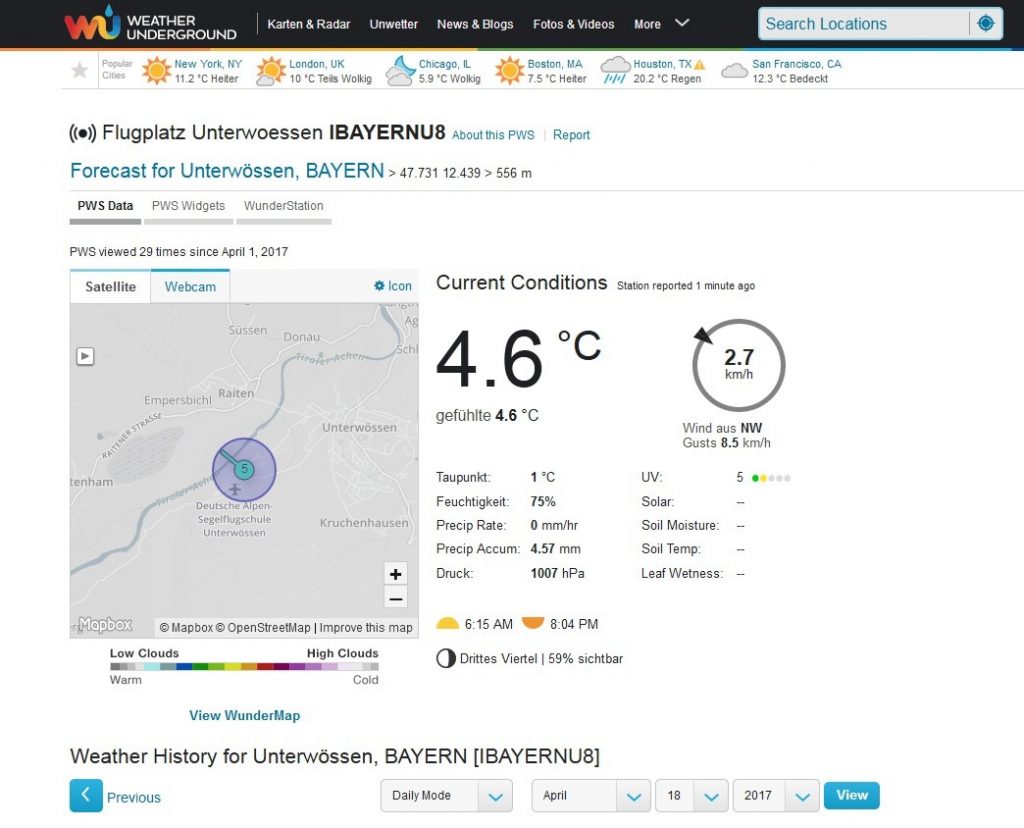Click the 1007 hPa pressure value

(x=557, y=573)
